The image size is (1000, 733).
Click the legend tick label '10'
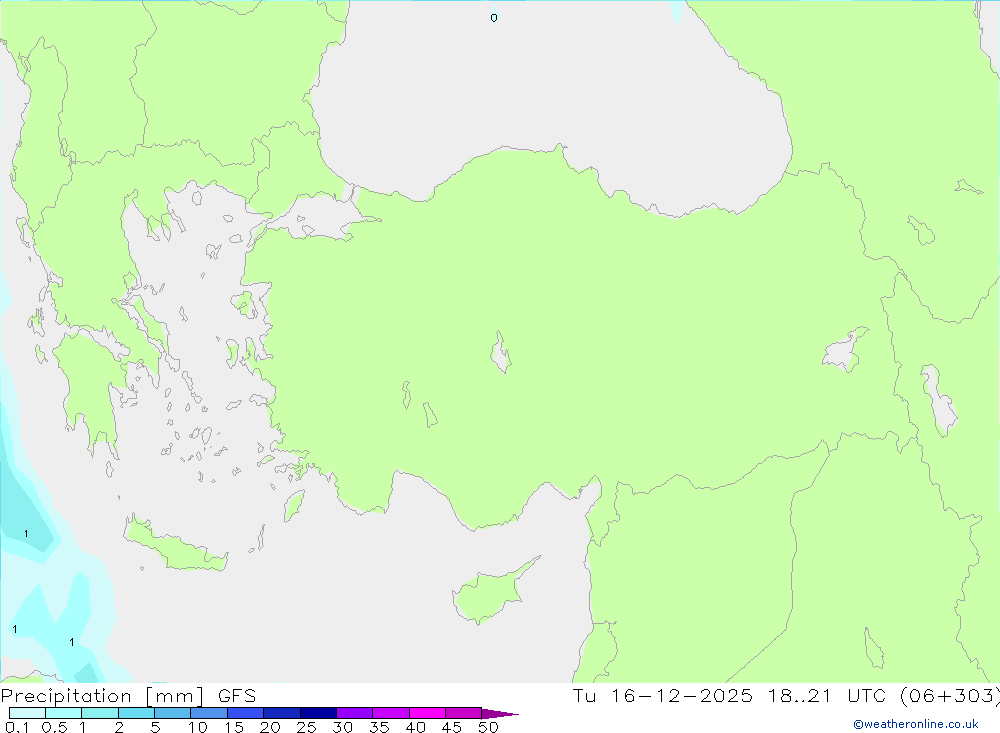198,727
